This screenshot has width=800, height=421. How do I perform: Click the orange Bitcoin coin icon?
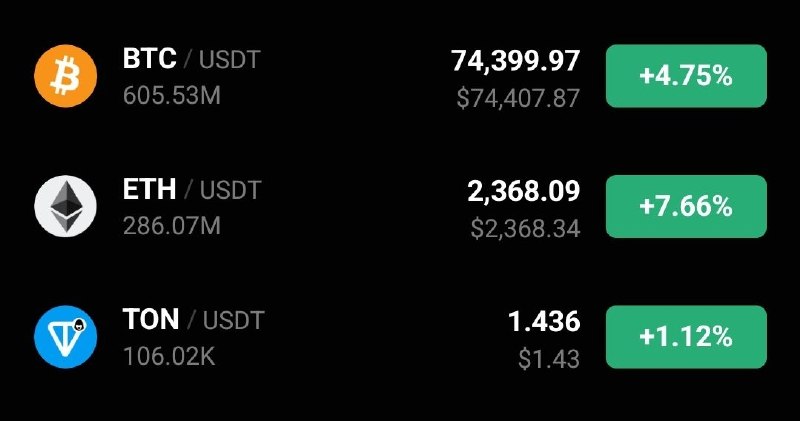(66, 76)
